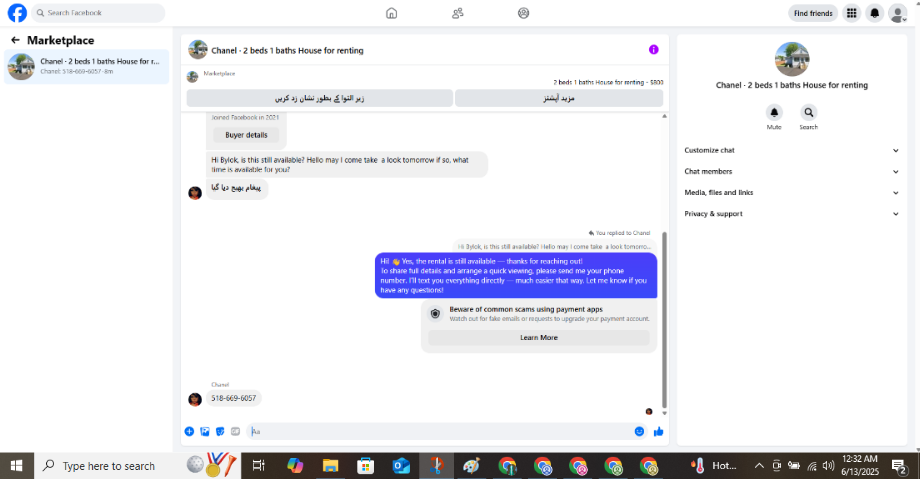
Task: Mute this chat with the bell icon
Action: 774,112
